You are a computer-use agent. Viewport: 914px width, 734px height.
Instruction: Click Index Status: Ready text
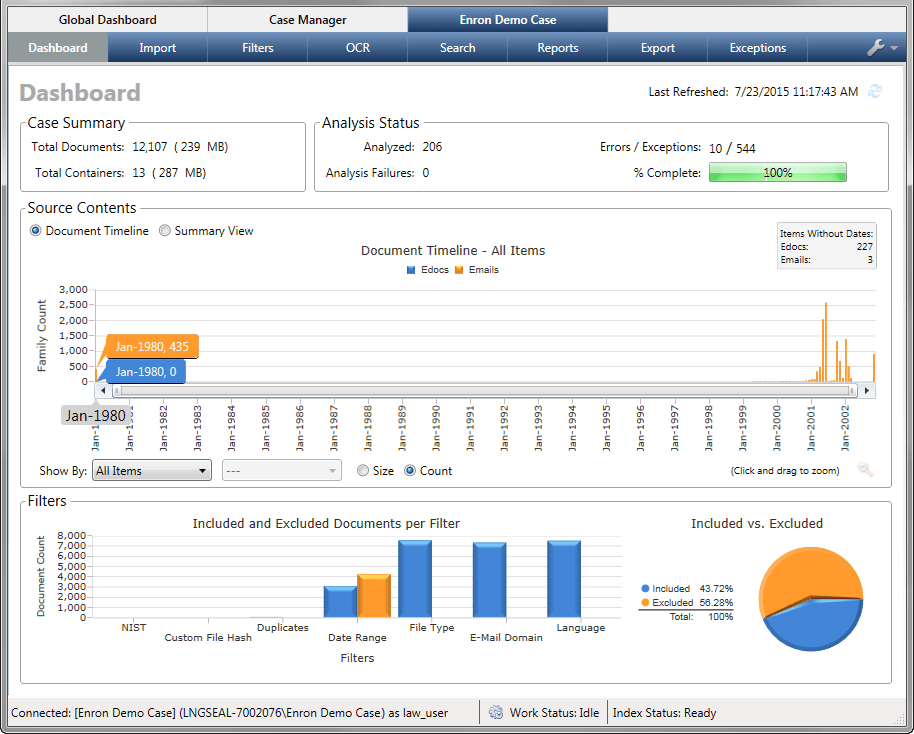[665, 712]
